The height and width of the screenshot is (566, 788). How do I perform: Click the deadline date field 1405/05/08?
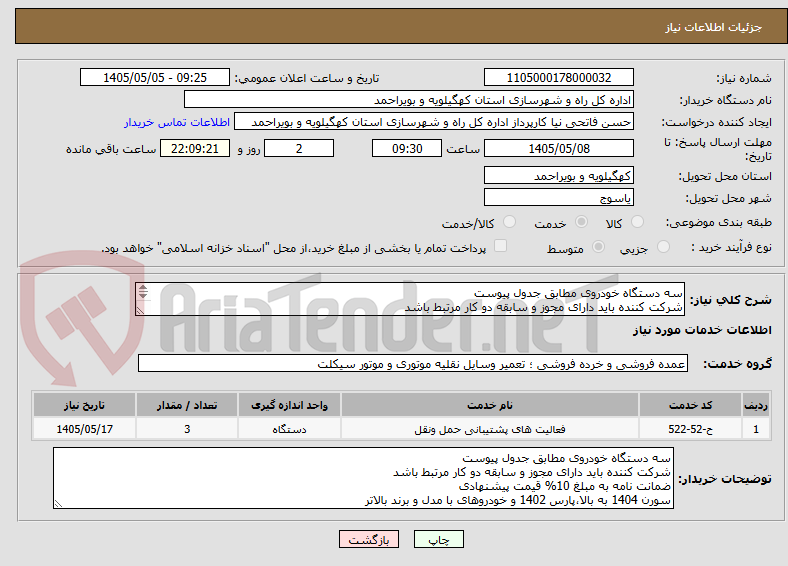(558, 148)
